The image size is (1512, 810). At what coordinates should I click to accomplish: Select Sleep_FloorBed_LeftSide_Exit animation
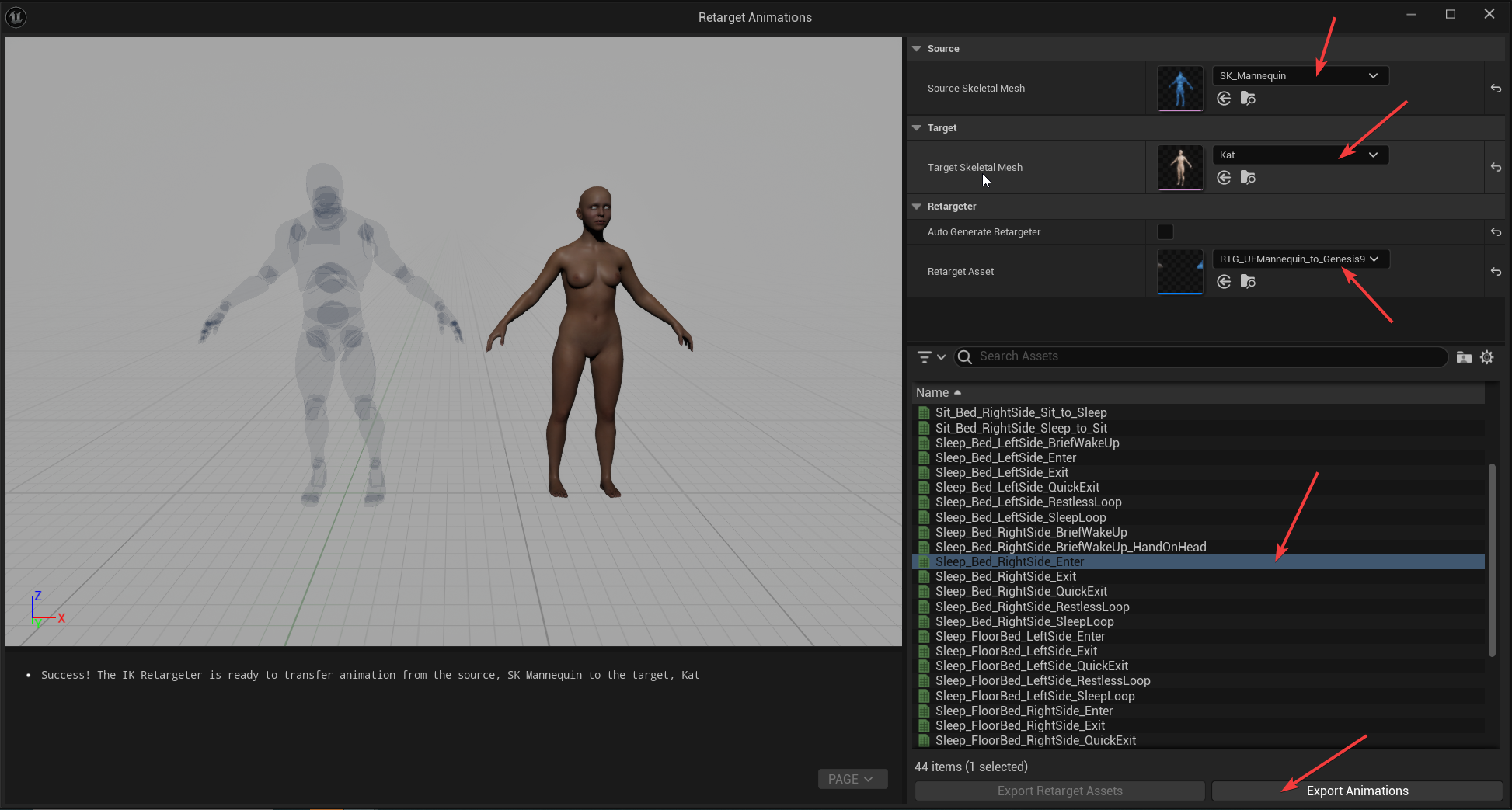(x=1198, y=651)
